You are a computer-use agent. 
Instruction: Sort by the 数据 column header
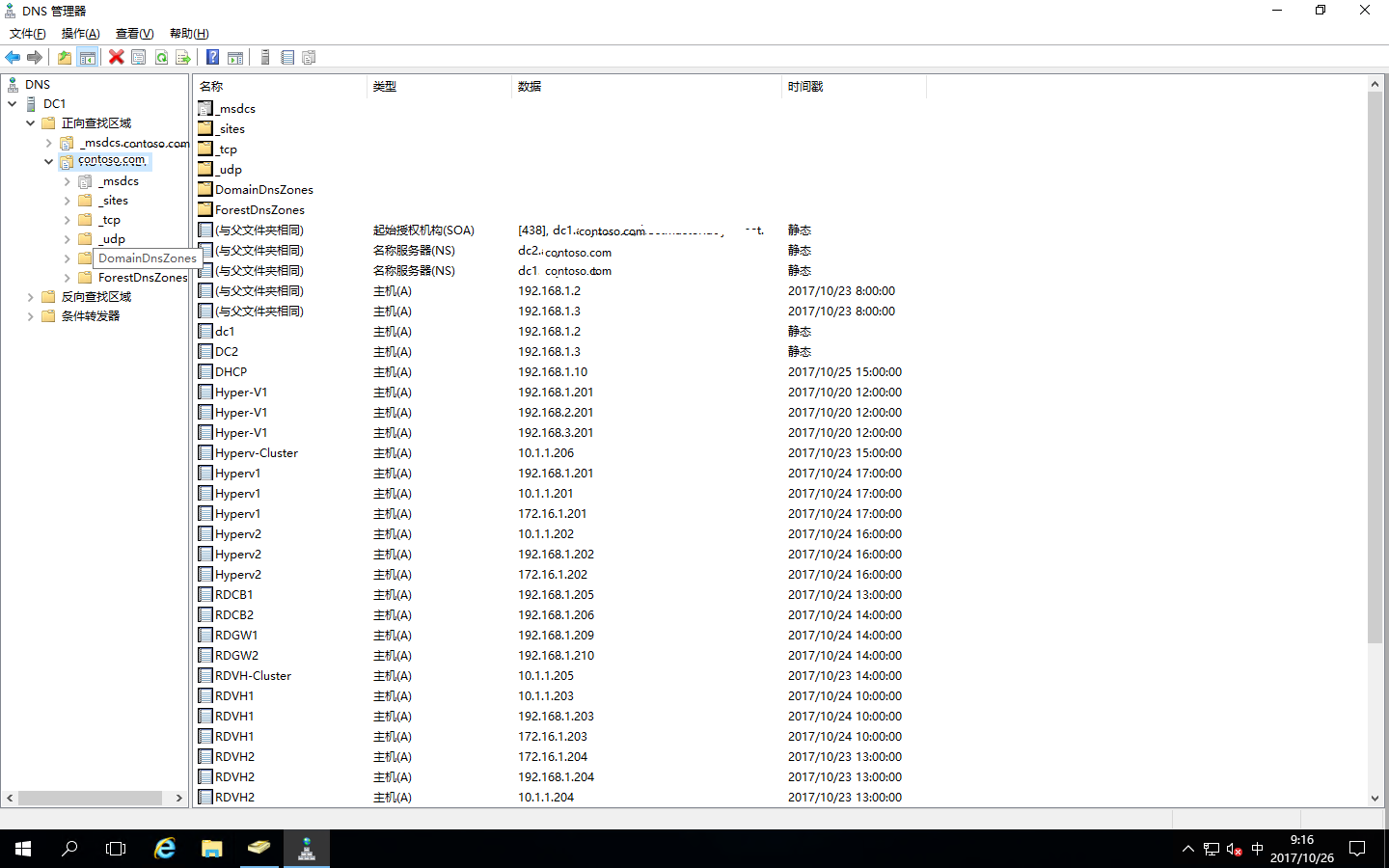coord(646,87)
